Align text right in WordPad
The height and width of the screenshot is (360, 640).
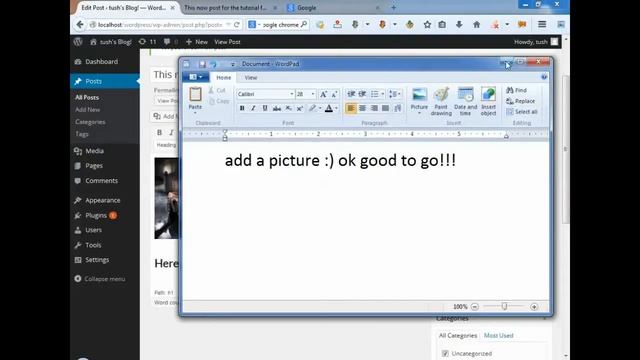pyautogui.click(x=374, y=108)
